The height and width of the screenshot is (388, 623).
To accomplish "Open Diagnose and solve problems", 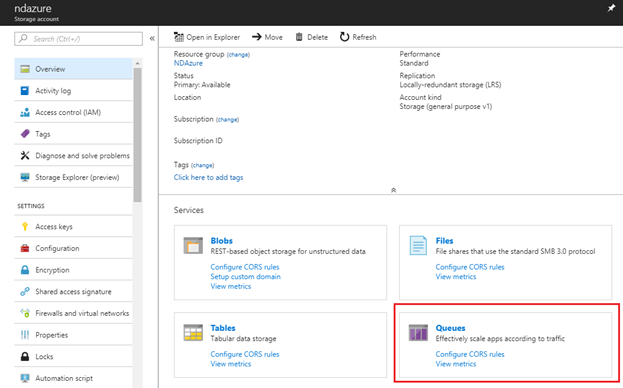I will click(x=74, y=156).
